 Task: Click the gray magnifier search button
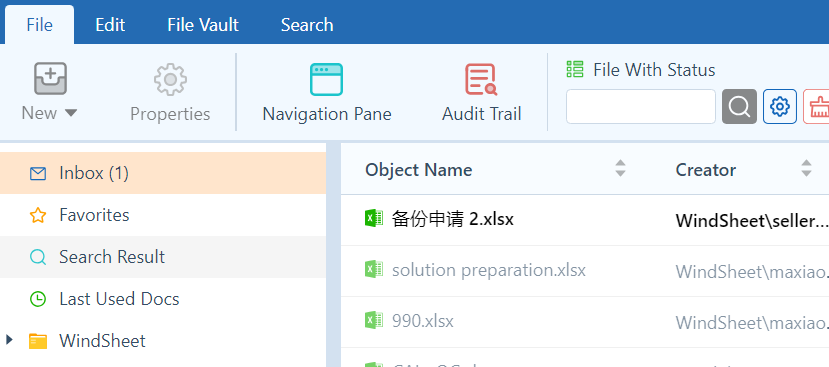tap(739, 107)
